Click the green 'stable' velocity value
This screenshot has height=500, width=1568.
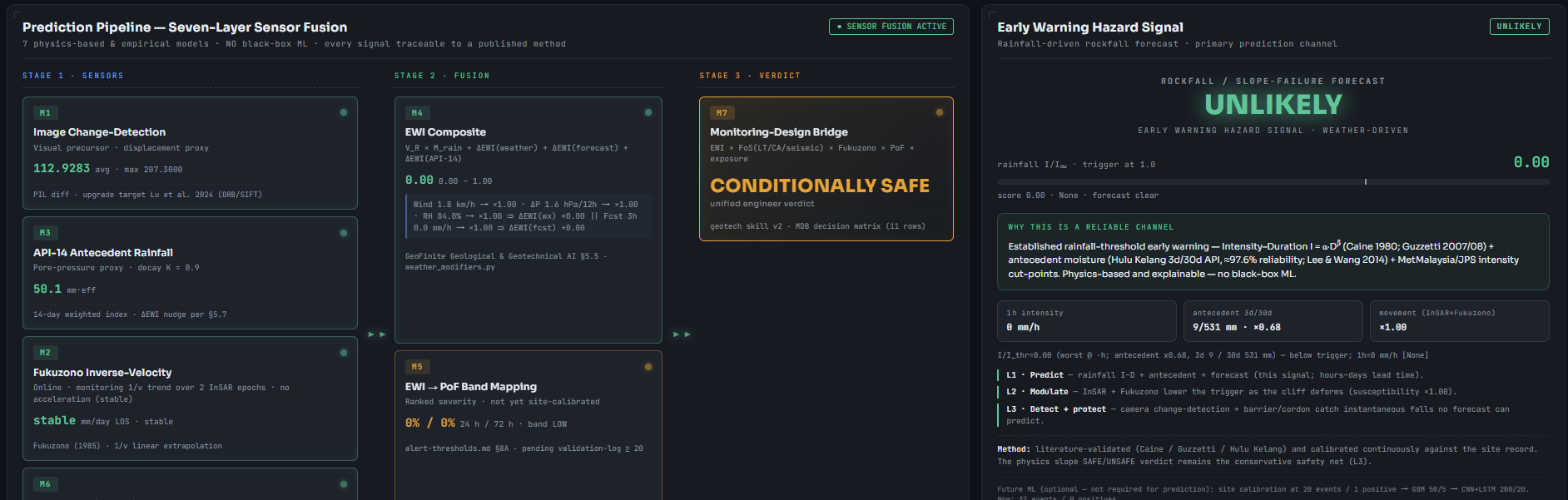[54, 421]
